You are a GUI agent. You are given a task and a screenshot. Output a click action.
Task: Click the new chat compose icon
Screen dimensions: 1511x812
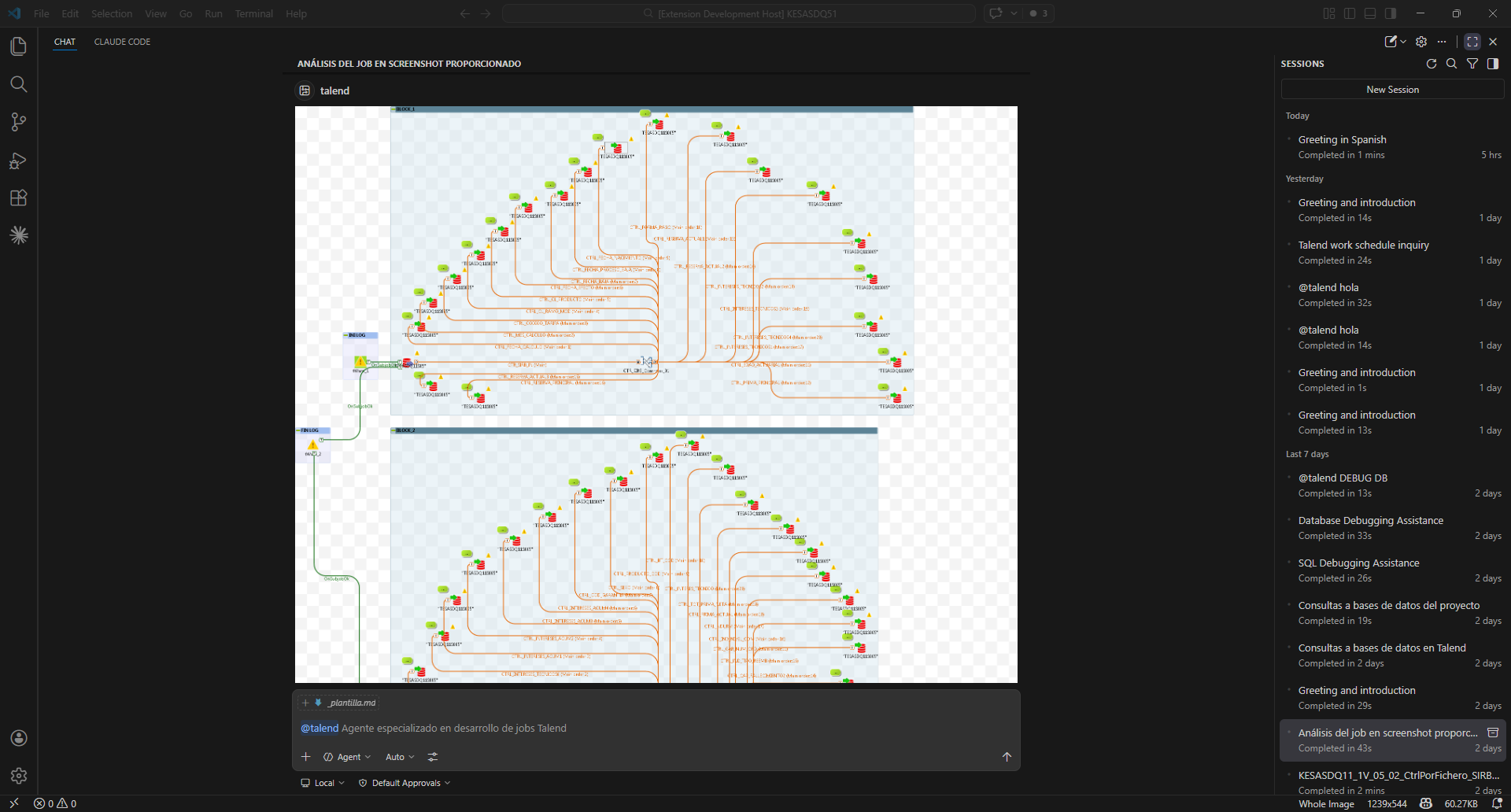(x=1391, y=42)
